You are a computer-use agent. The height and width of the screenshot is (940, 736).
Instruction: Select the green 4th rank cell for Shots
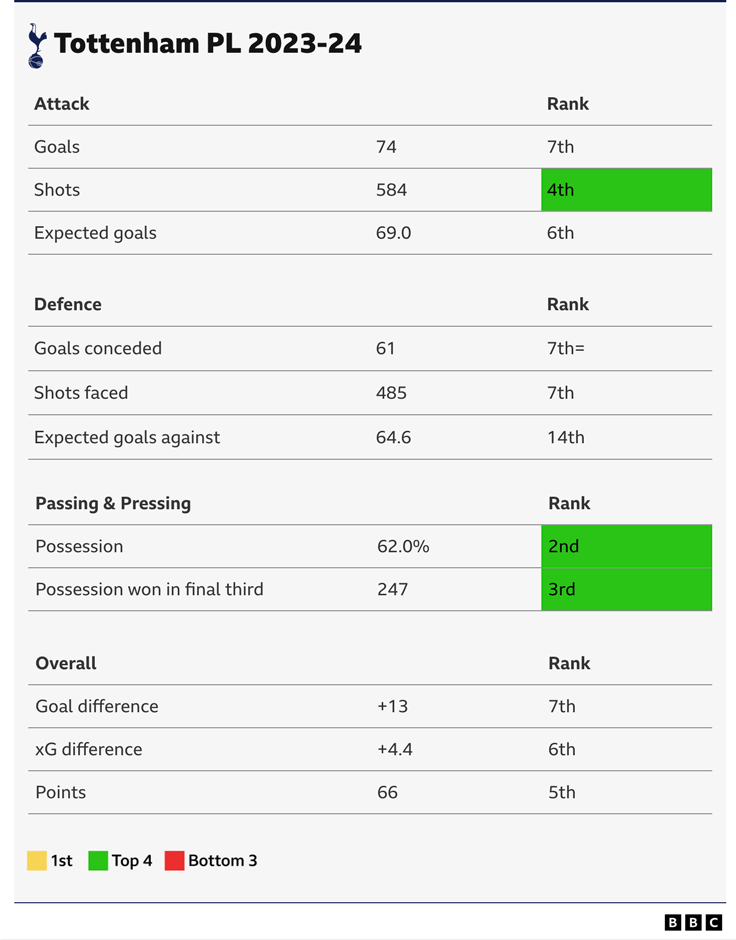626,190
